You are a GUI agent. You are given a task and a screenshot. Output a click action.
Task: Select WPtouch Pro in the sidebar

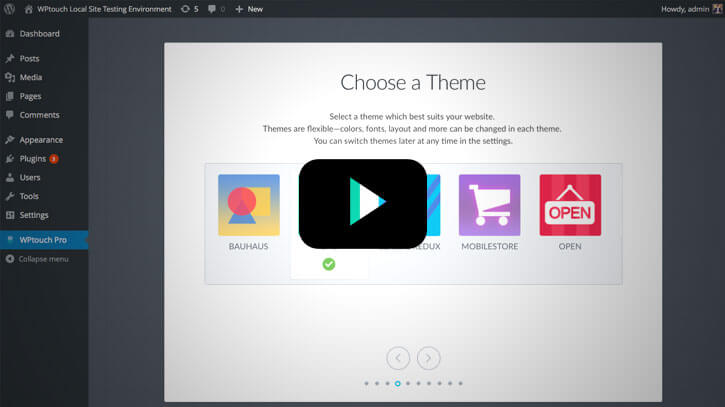click(x=43, y=240)
